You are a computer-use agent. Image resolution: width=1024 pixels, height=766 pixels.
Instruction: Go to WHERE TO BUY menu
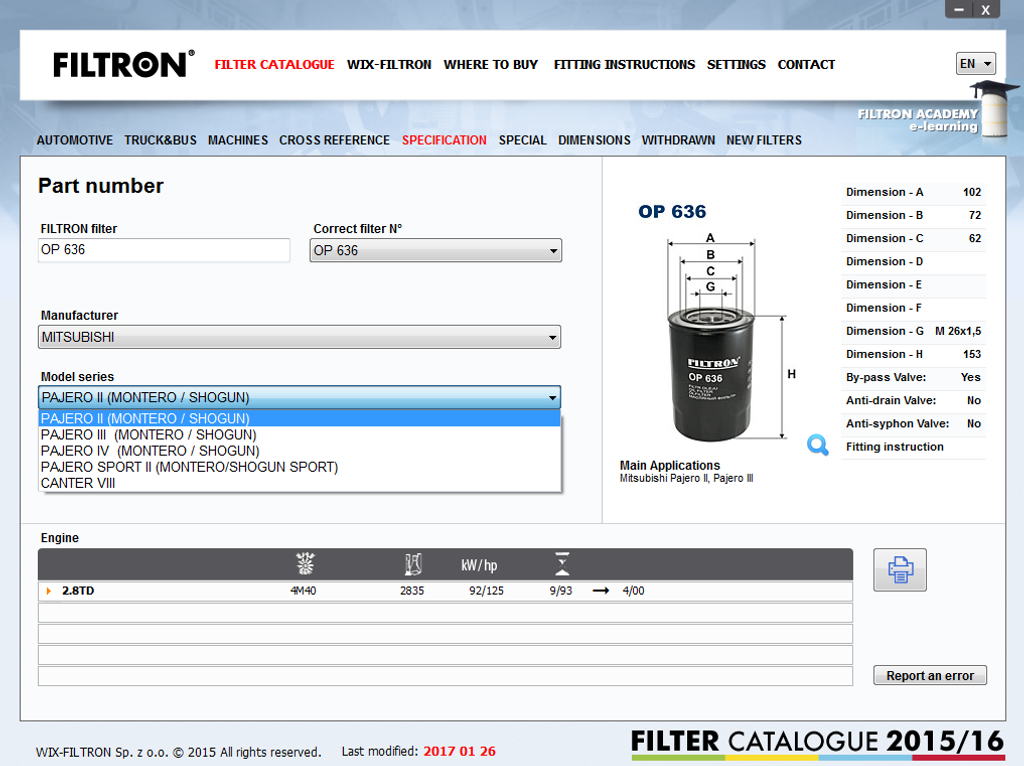(490, 65)
